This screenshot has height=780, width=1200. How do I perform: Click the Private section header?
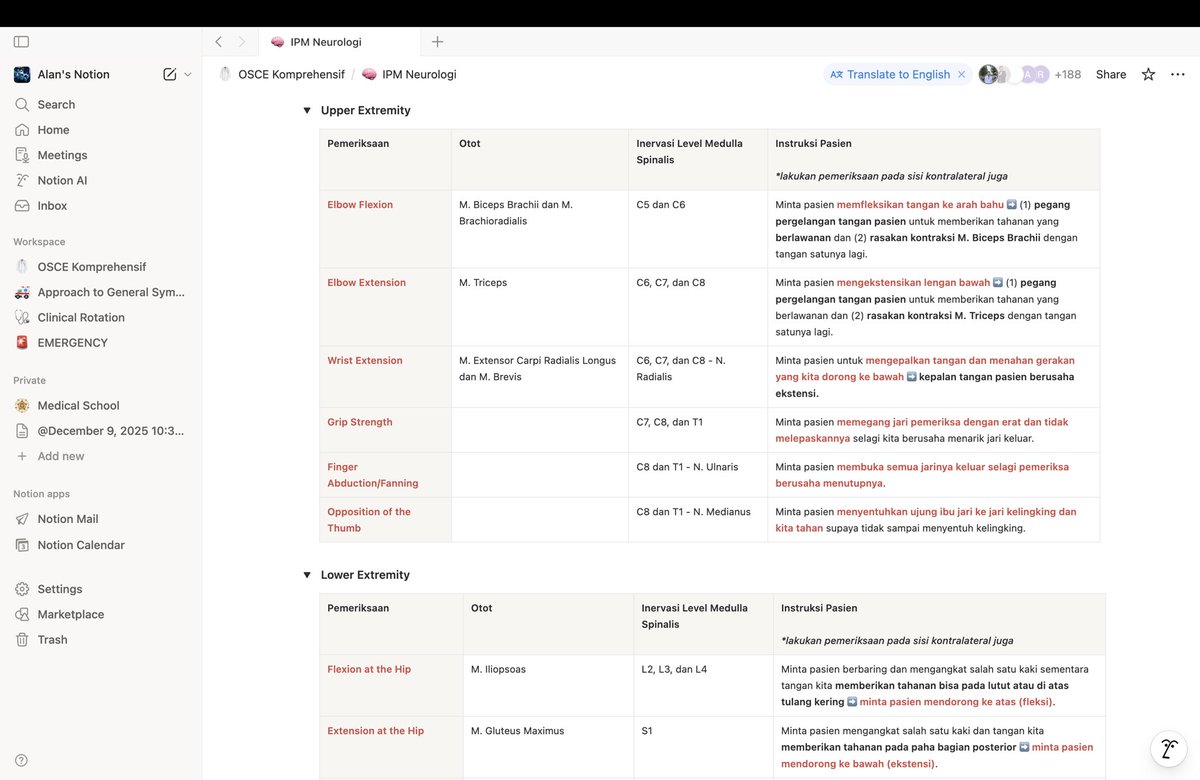29,380
